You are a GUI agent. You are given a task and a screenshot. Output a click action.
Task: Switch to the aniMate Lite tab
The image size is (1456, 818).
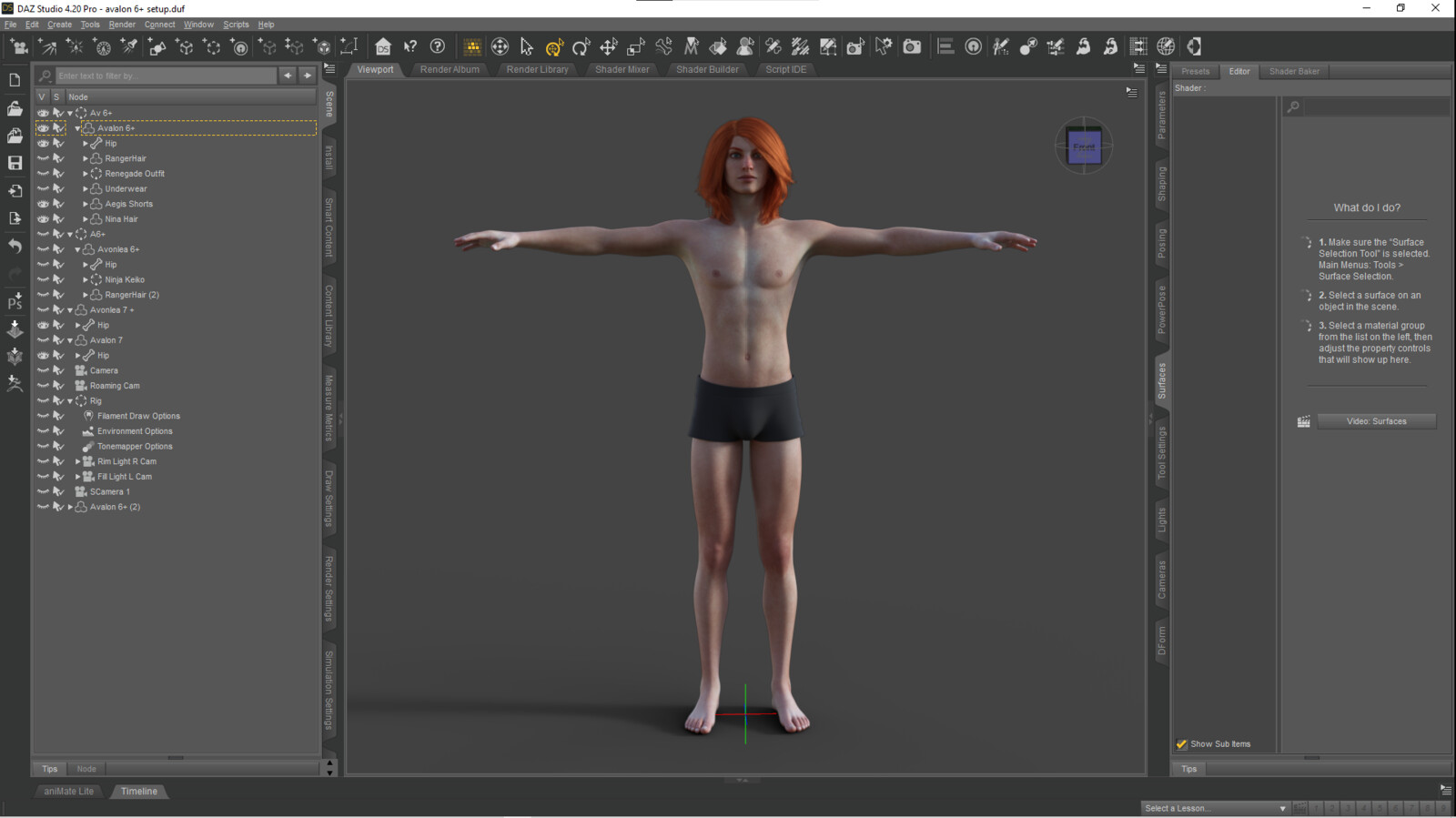(69, 792)
